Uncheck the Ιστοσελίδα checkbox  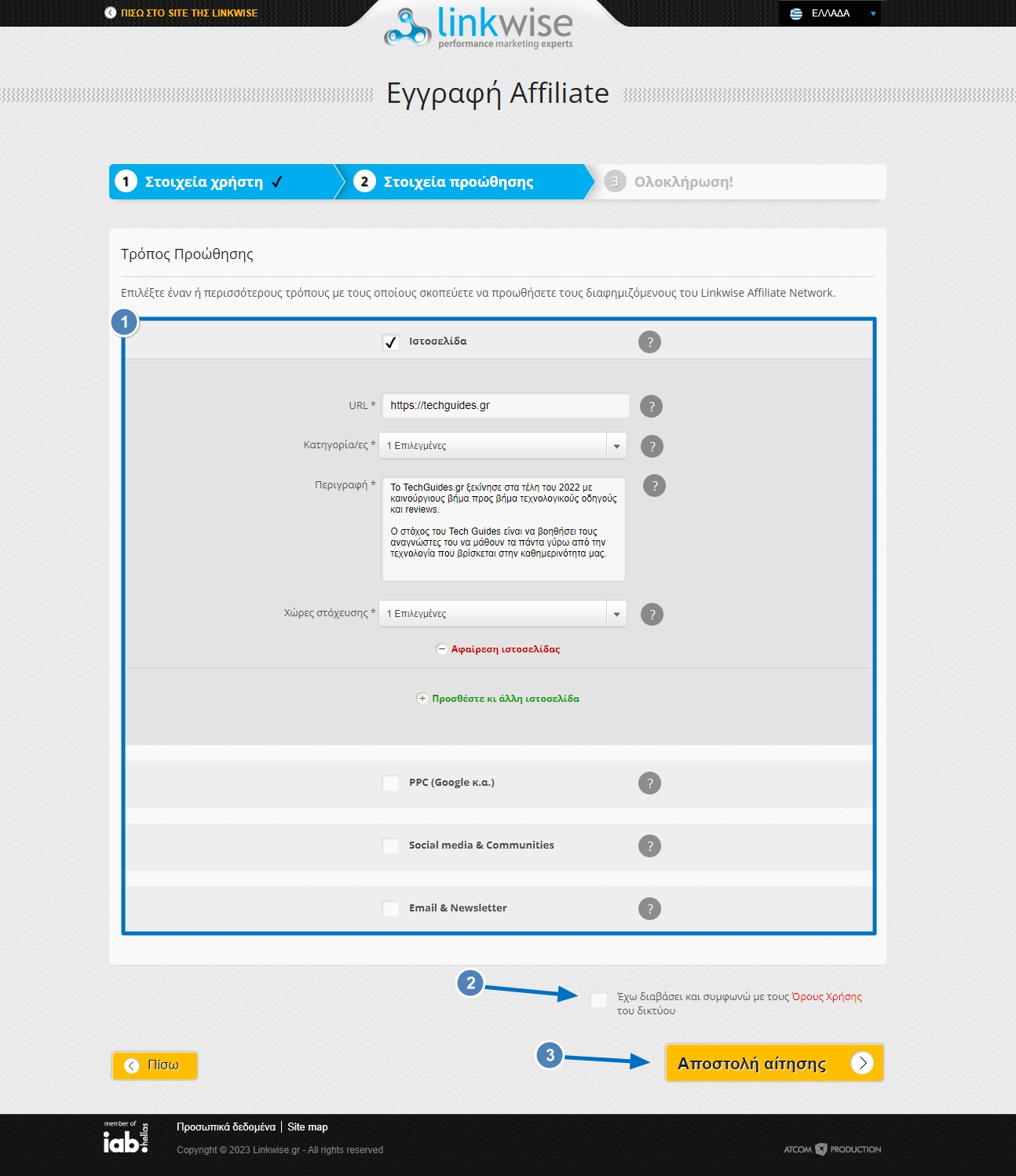pos(390,341)
